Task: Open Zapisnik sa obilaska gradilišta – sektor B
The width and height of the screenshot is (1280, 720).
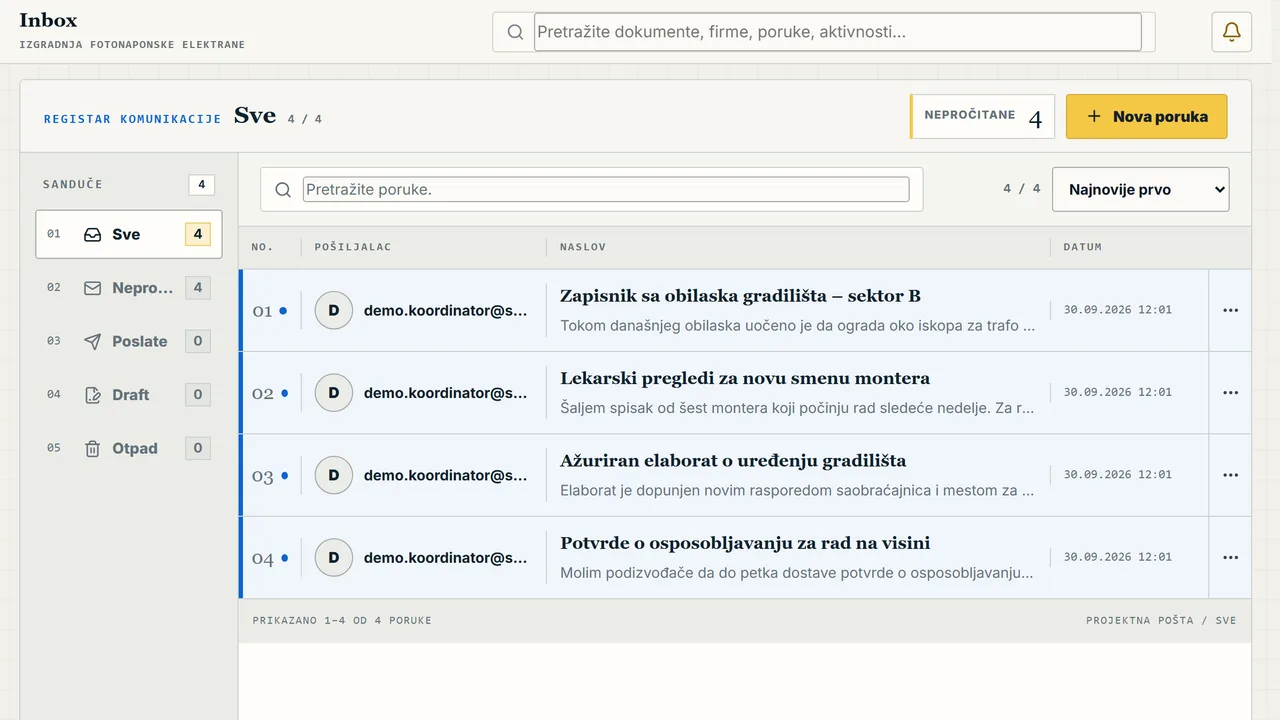Action: pyautogui.click(x=740, y=296)
